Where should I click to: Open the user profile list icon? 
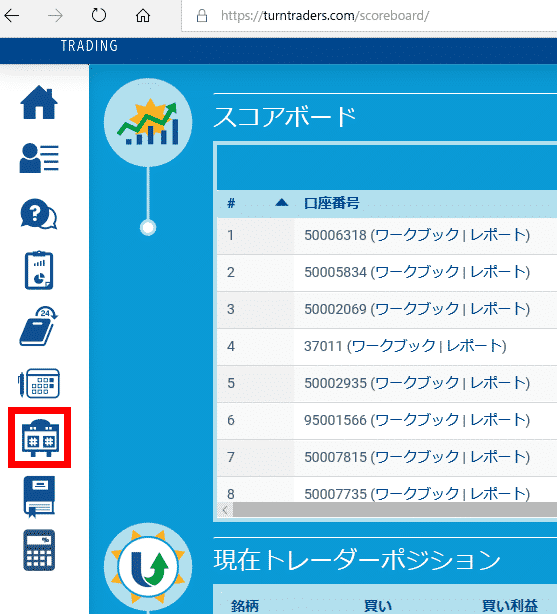[39, 158]
